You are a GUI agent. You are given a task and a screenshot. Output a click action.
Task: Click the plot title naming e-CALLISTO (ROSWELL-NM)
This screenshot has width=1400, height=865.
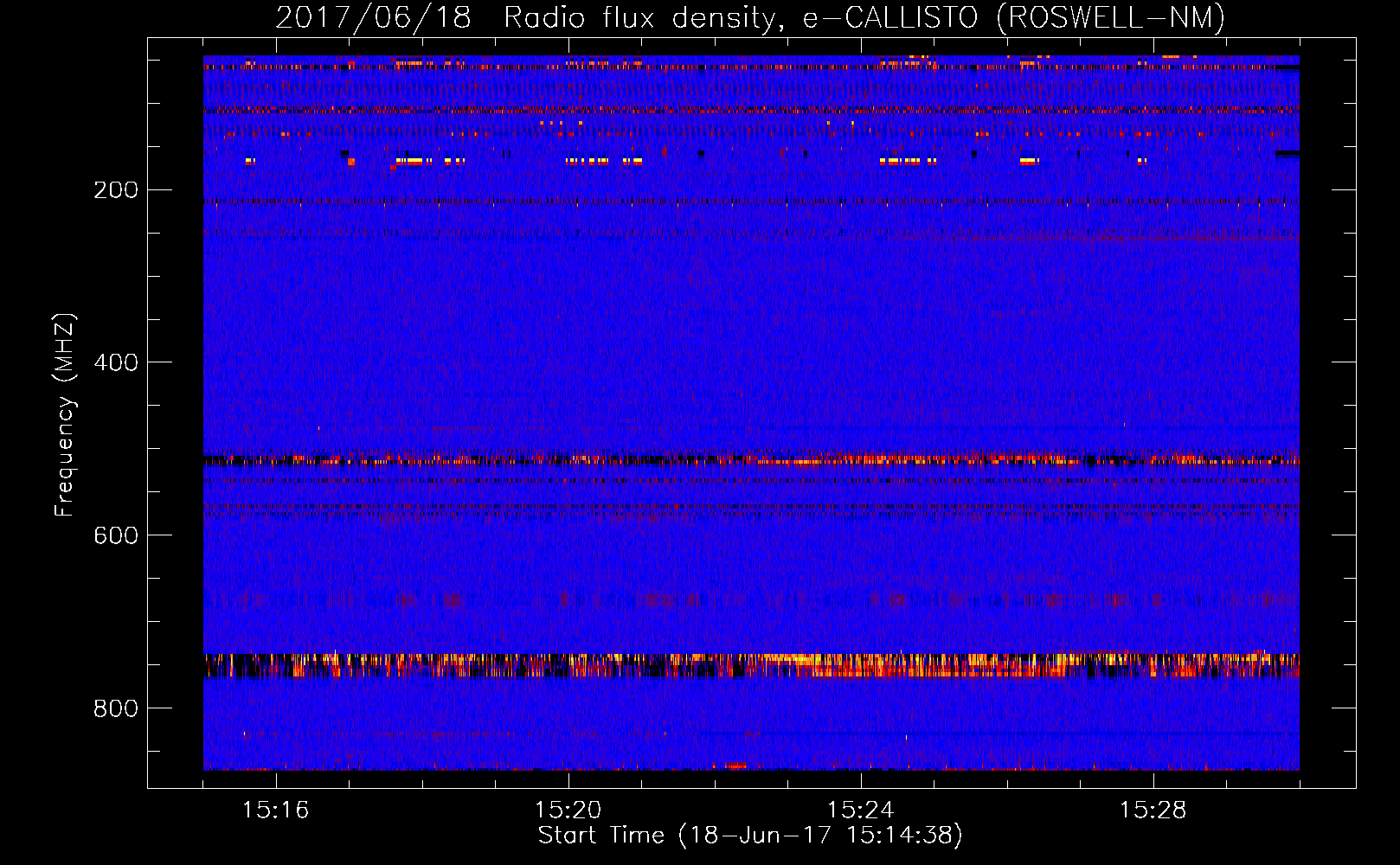coord(750,17)
